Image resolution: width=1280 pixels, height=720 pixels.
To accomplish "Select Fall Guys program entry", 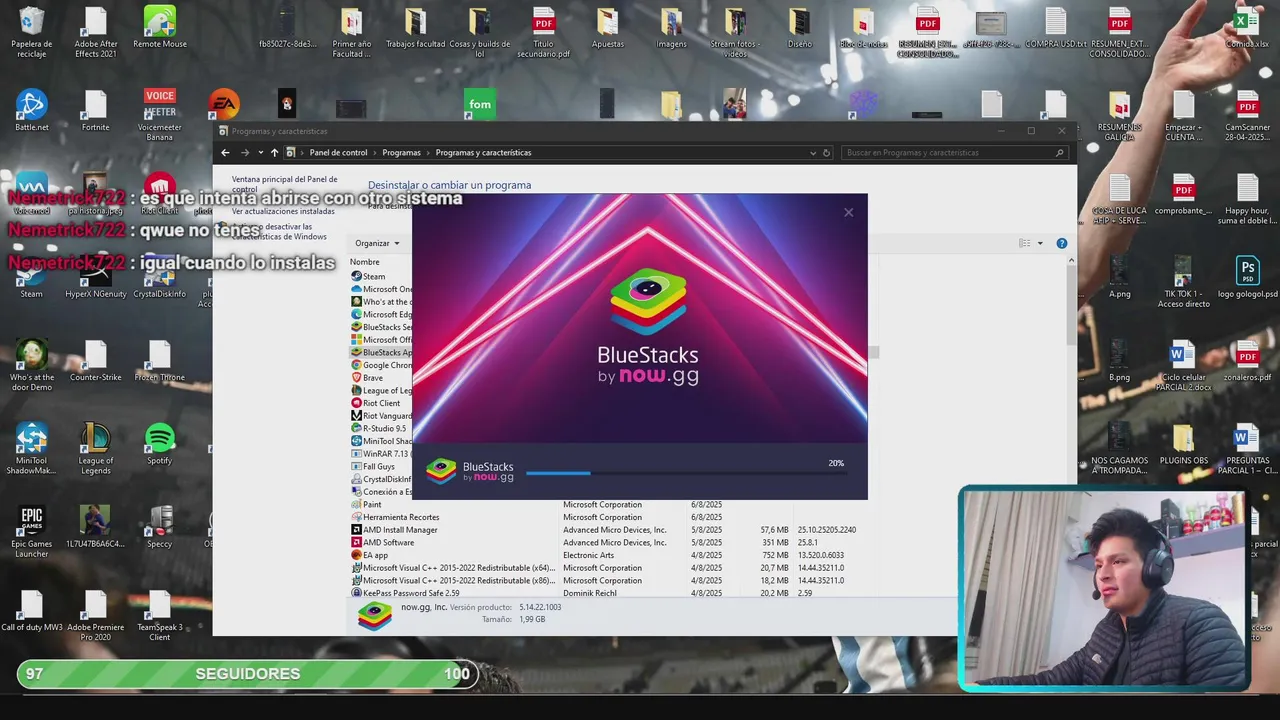I will pyautogui.click(x=380, y=466).
